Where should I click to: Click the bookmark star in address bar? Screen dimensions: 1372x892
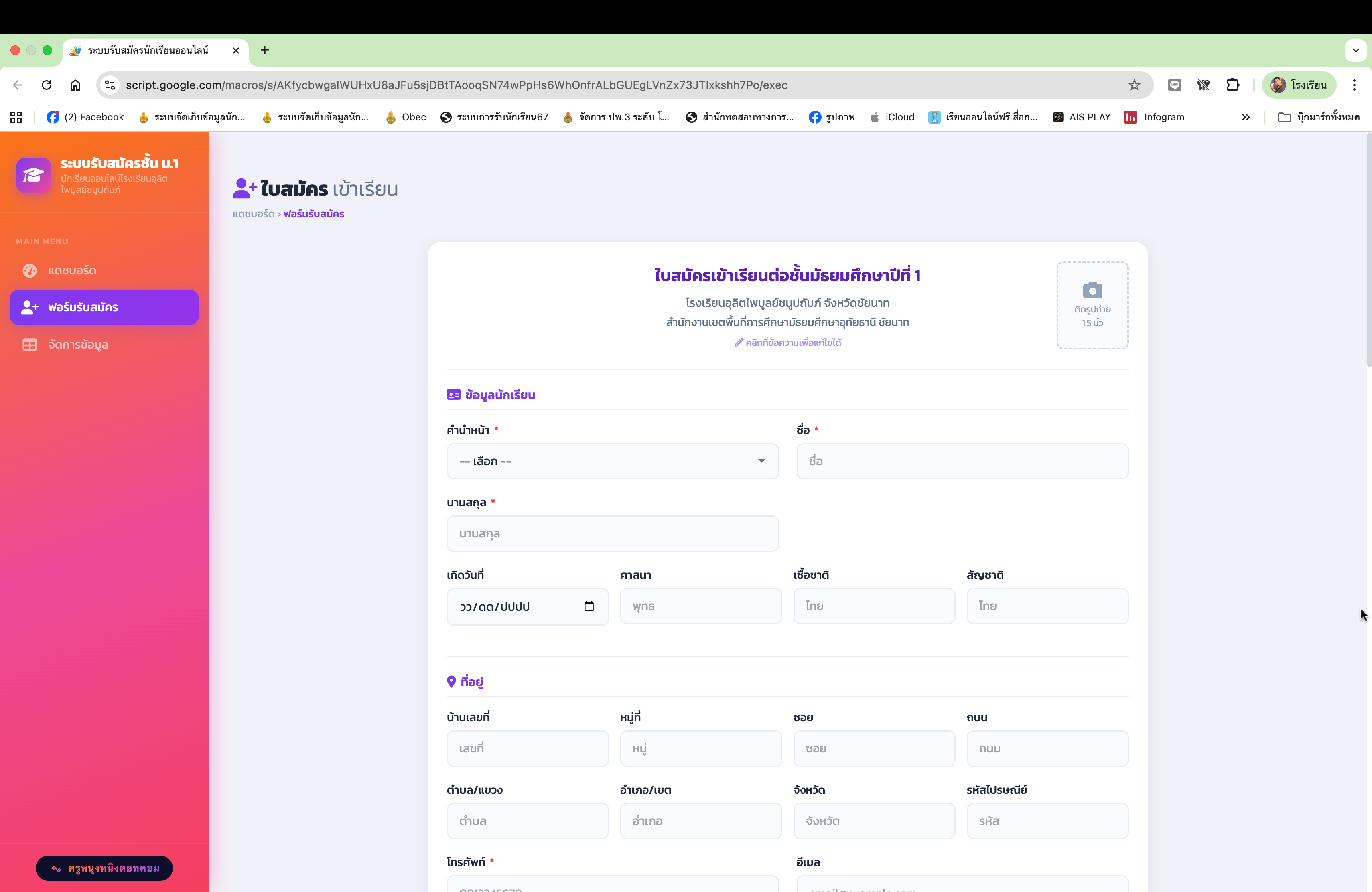(1134, 85)
